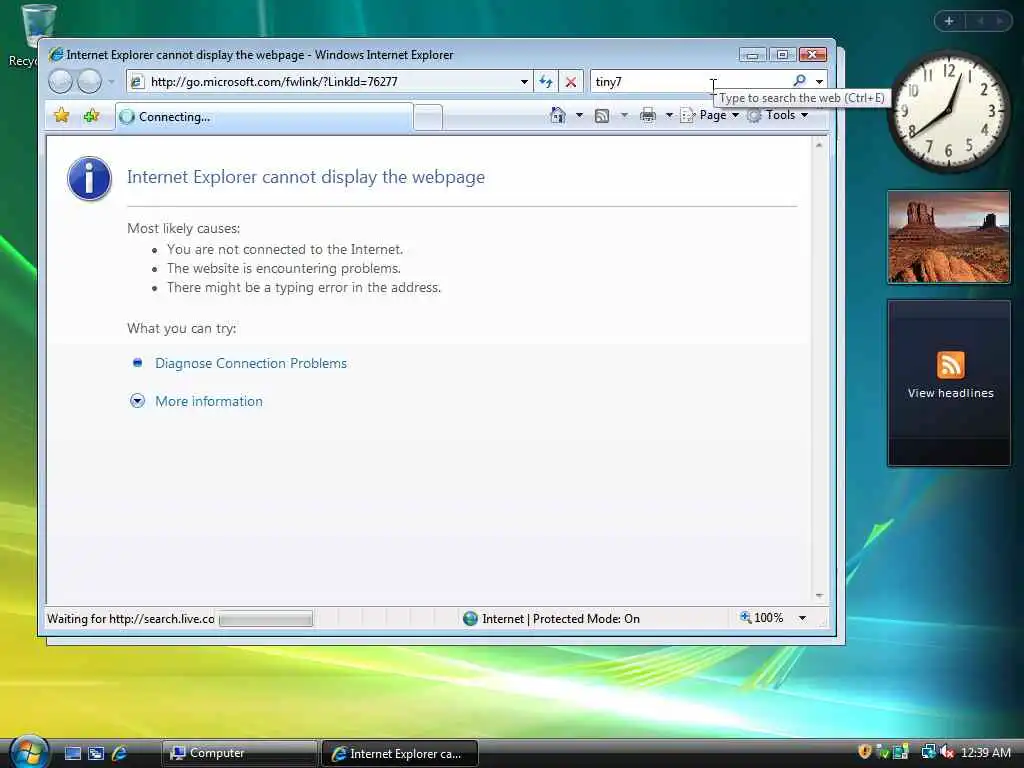The image size is (1024, 768).
Task: Click the status bar loading progress bar
Action: [x=266, y=618]
